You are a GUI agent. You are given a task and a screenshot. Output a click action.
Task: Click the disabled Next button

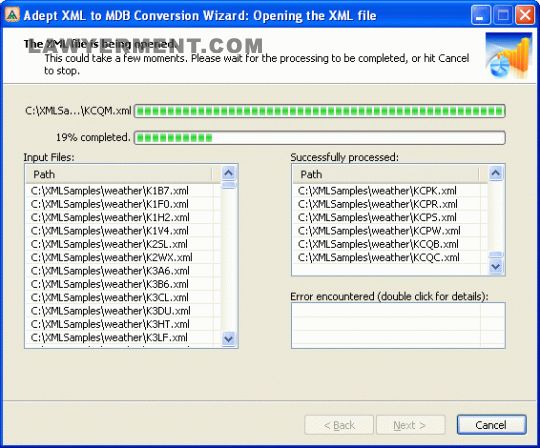[410, 425]
